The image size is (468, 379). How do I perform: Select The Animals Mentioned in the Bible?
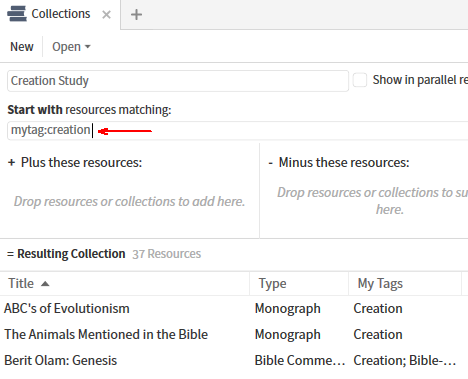[234, 334]
